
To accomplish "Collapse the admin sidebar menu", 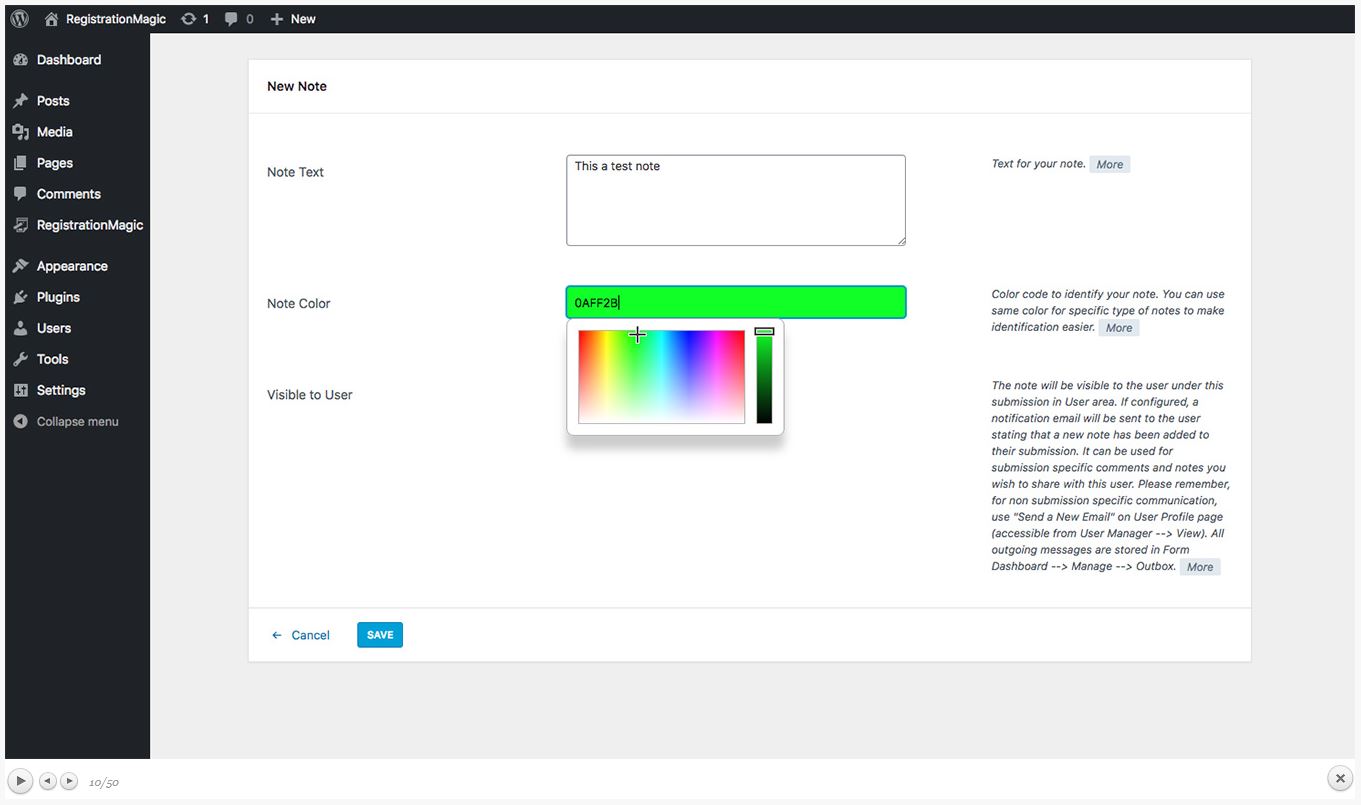I will (77, 422).
